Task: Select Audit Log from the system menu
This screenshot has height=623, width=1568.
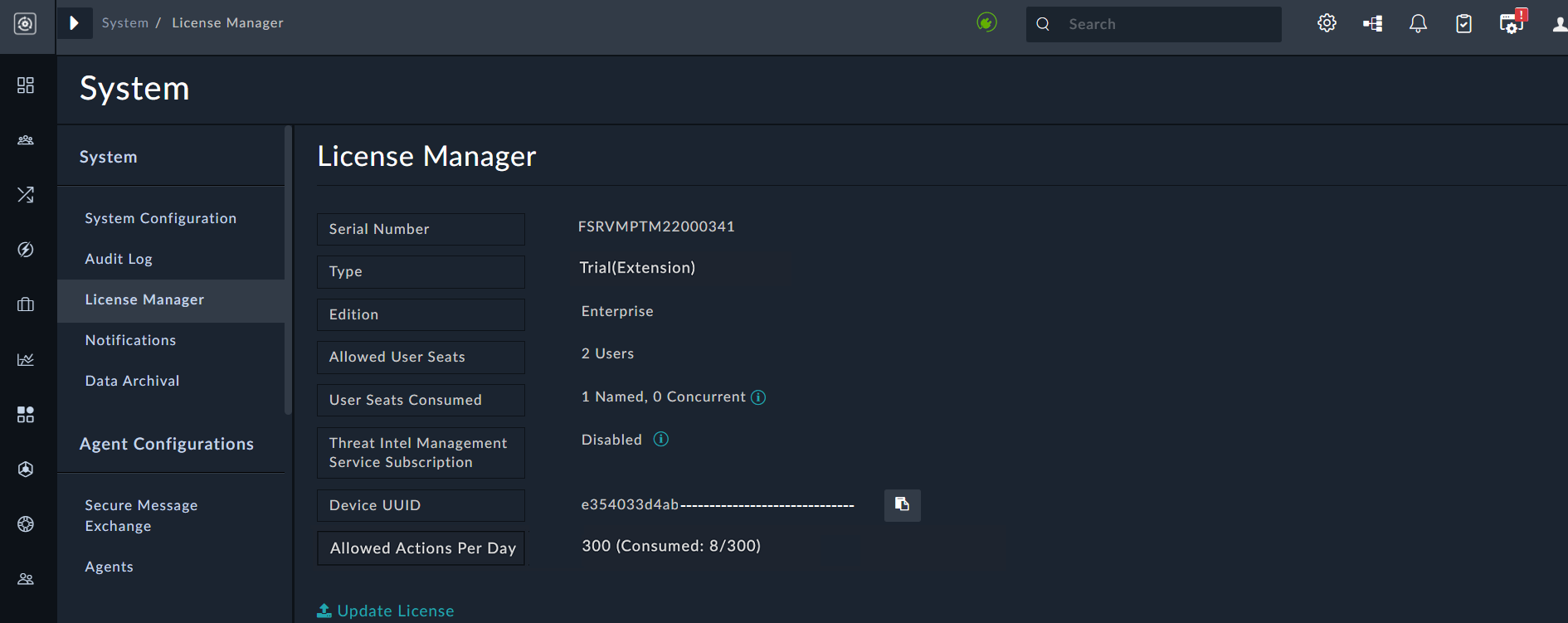Action: (x=119, y=259)
